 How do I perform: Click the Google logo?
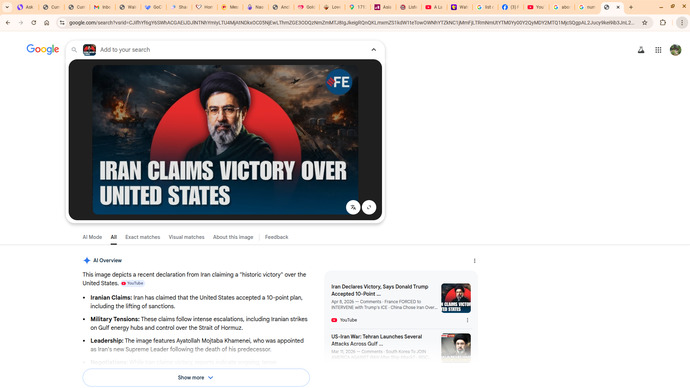pyautogui.click(x=43, y=49)
